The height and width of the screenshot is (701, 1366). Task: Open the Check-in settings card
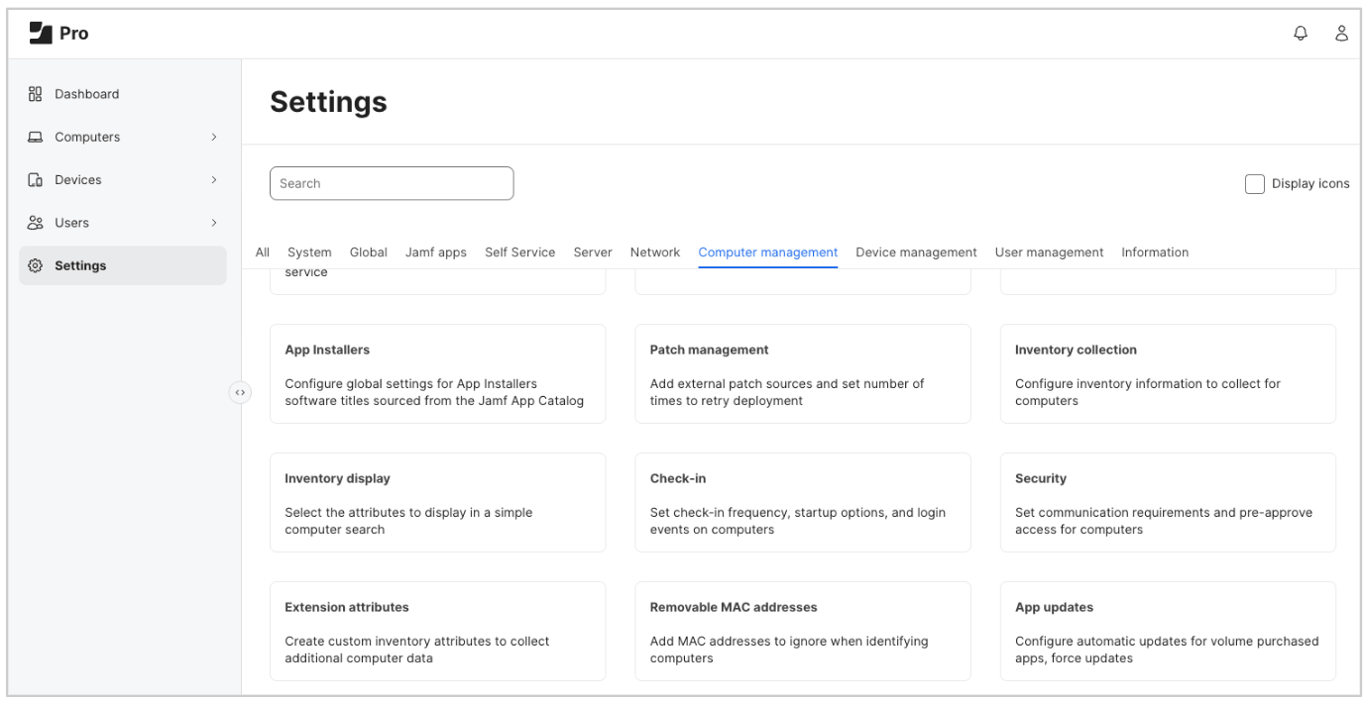[802, 502]
